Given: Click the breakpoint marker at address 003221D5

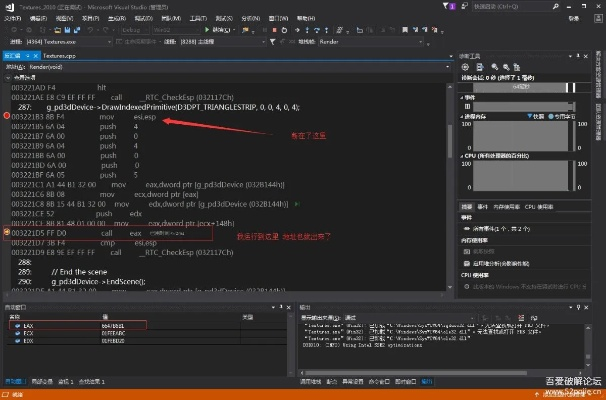Looking at the screenshot, I should 8,232.
